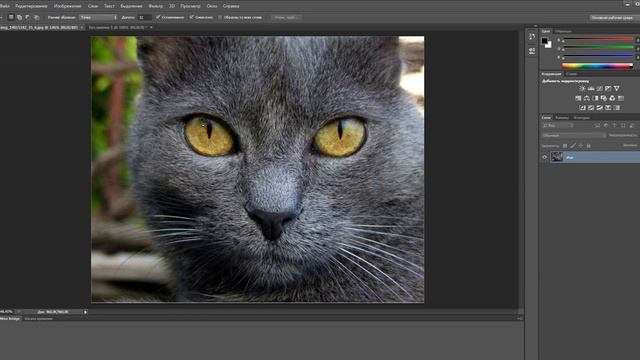Collapse the bottom Mini Bridge panel
This screenshot has height=360, width=640.
(x=519, y=318)
